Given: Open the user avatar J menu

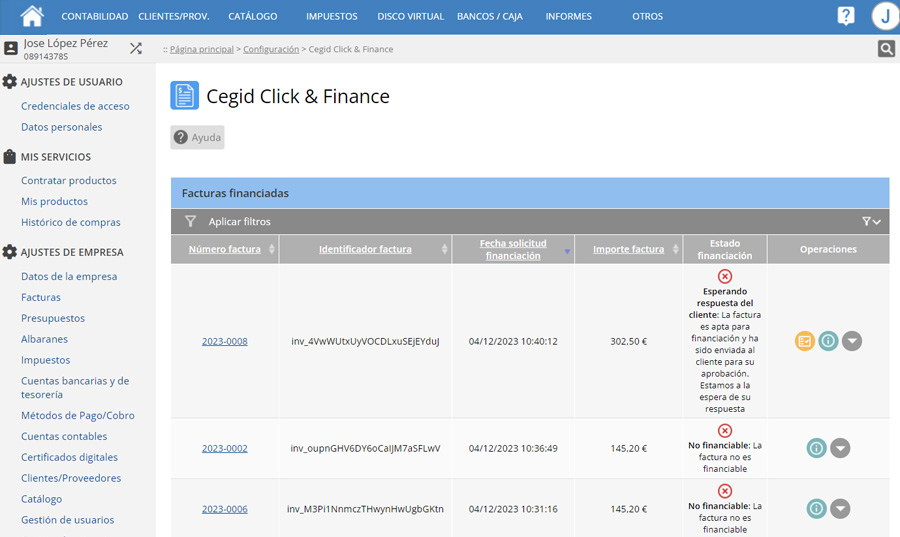Looking at the screenshot, I should 886,16.
